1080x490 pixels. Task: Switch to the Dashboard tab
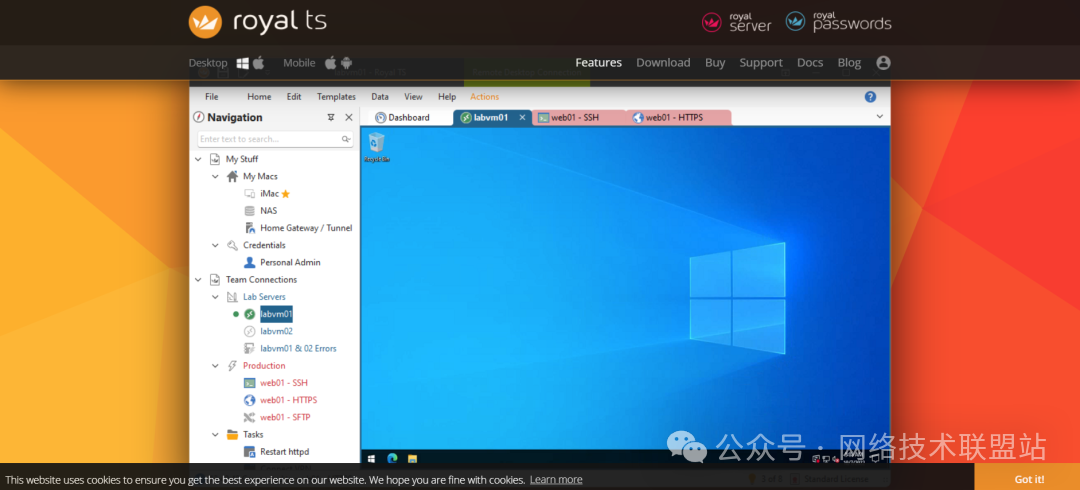(408, 118)
